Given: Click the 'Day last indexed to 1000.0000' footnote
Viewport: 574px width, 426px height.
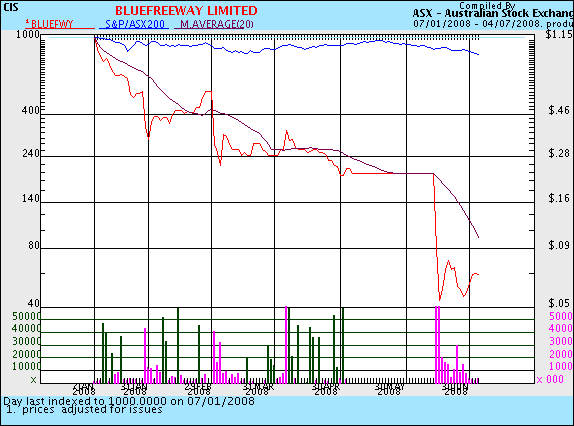Looking at the screenshot, I should point(129,401).
